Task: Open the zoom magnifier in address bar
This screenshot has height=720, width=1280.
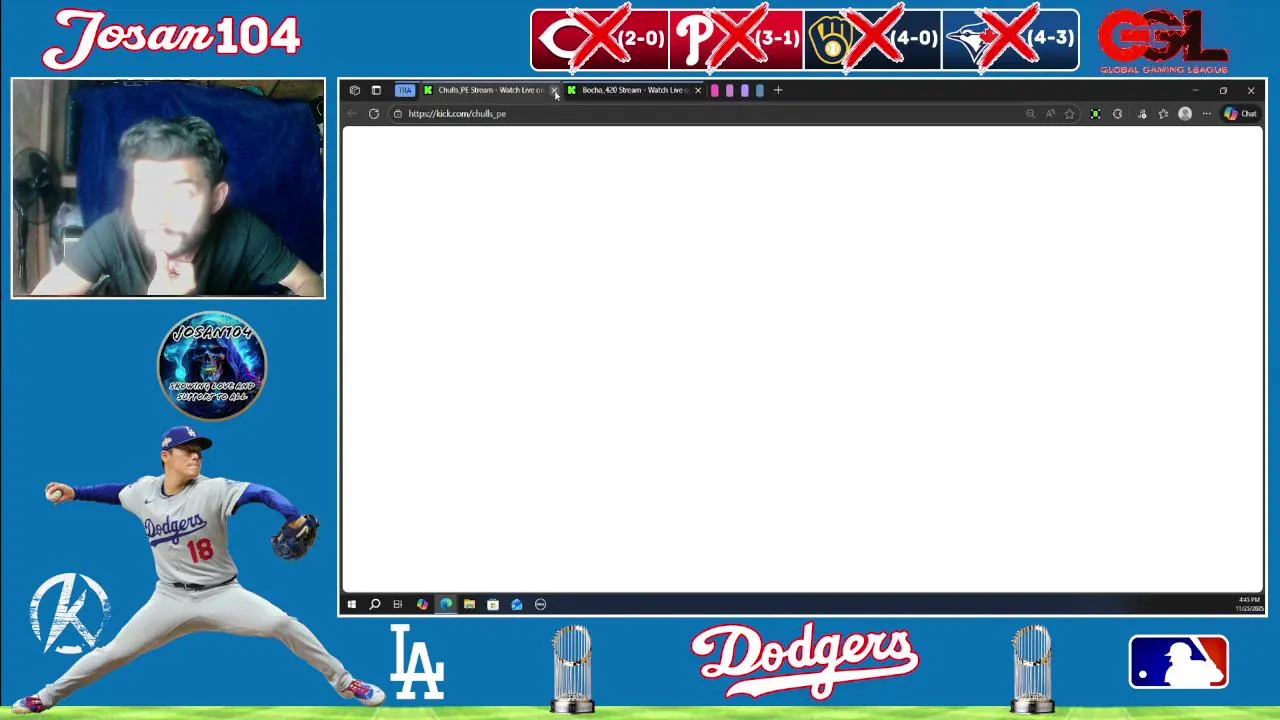Action: tap(1030, 114)
